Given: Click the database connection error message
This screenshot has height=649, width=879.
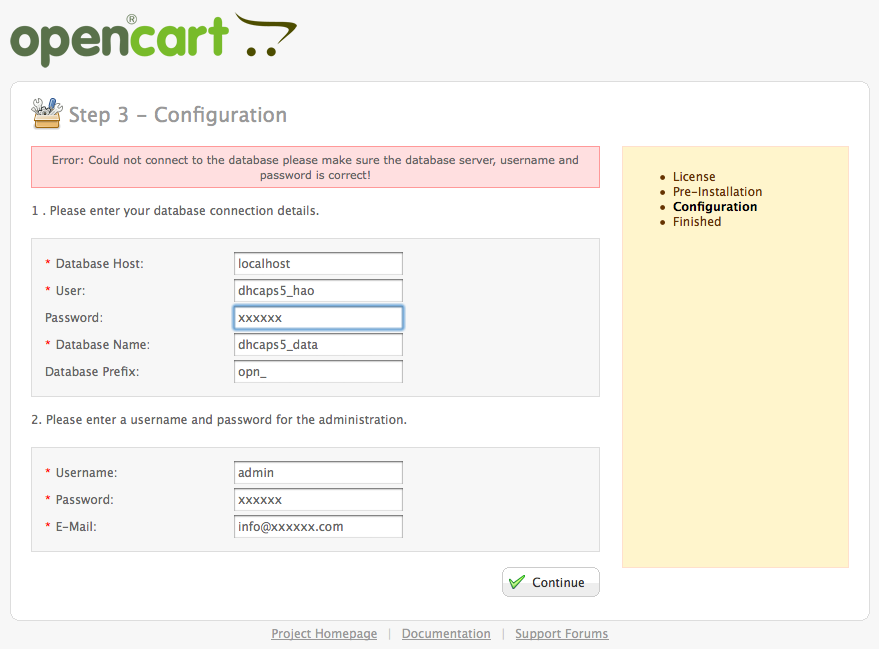Looking at the screenshot, I should coord(315,167).
